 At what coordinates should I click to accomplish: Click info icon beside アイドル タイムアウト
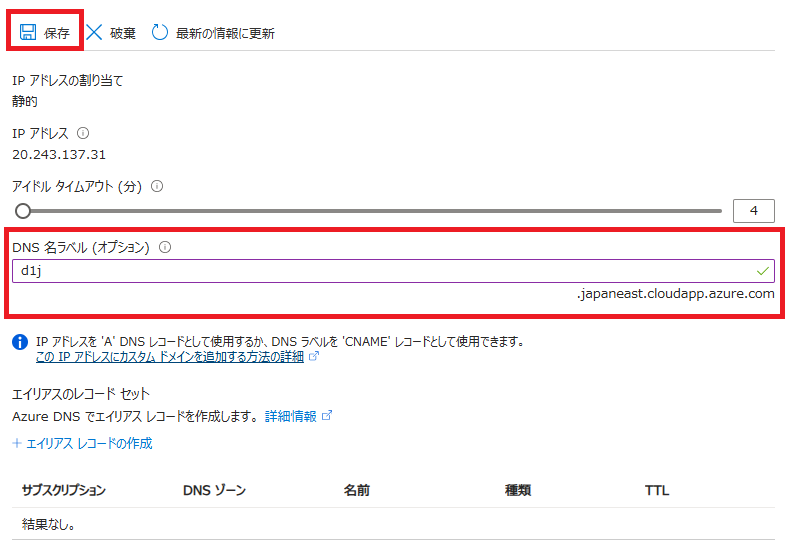pos(157,187)
